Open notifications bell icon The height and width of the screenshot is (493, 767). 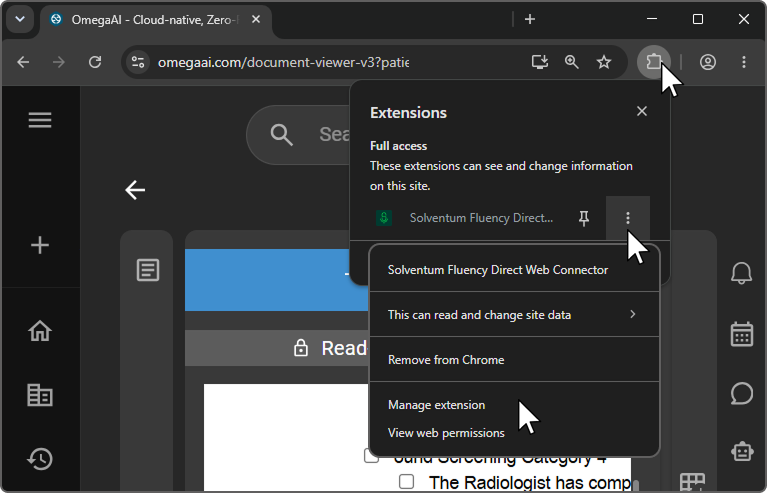click(742, 273)
